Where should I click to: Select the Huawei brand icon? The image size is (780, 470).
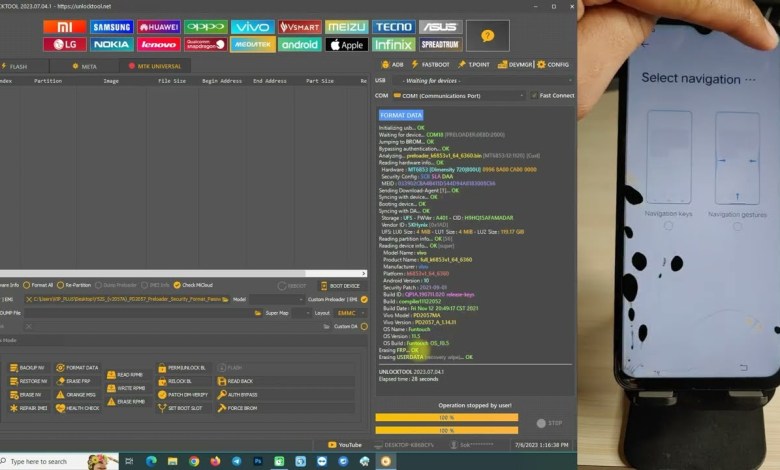tap(159, 27)
